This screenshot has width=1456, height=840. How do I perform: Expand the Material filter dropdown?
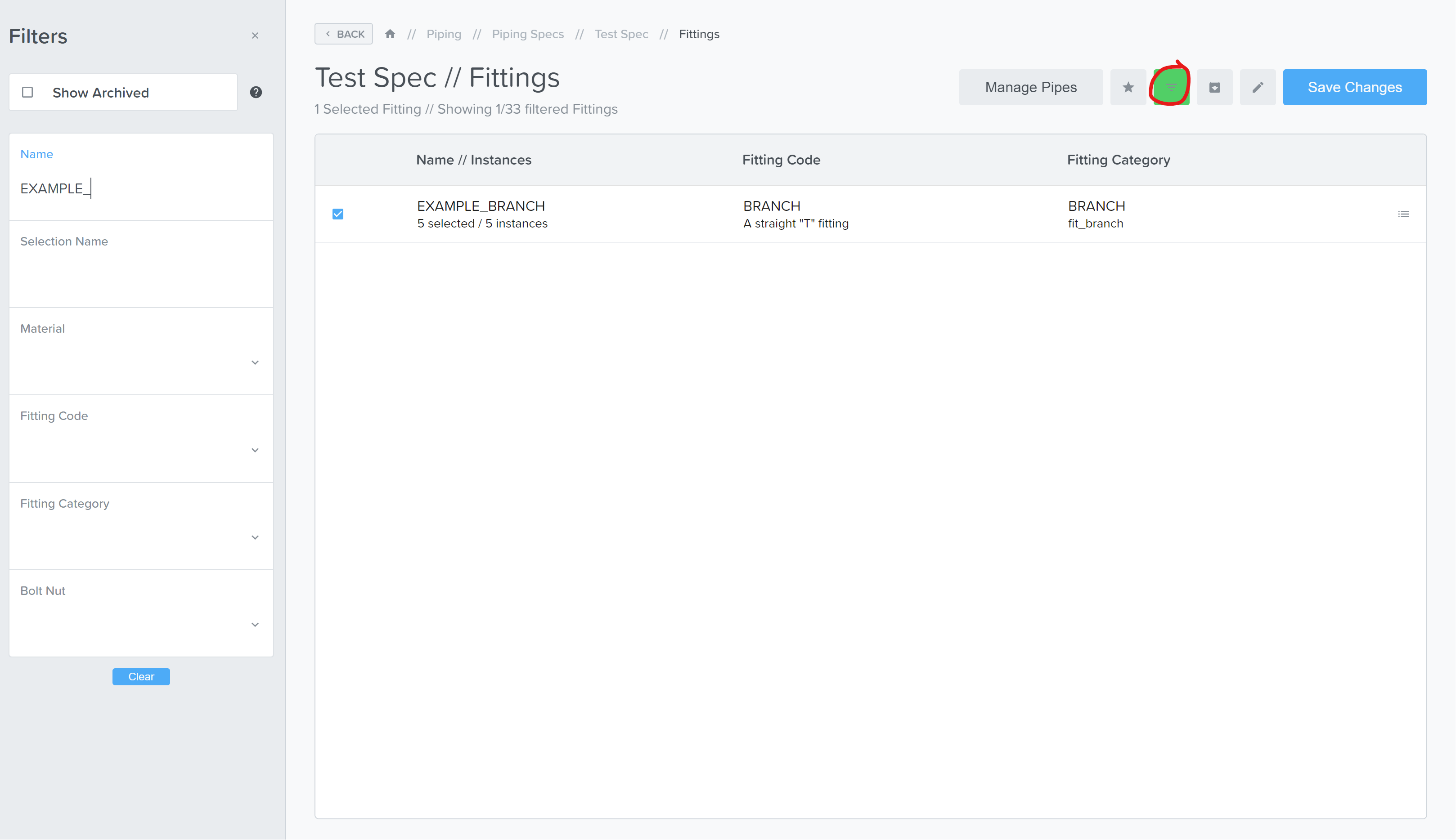pyautogui.click(x=255, y=362)
